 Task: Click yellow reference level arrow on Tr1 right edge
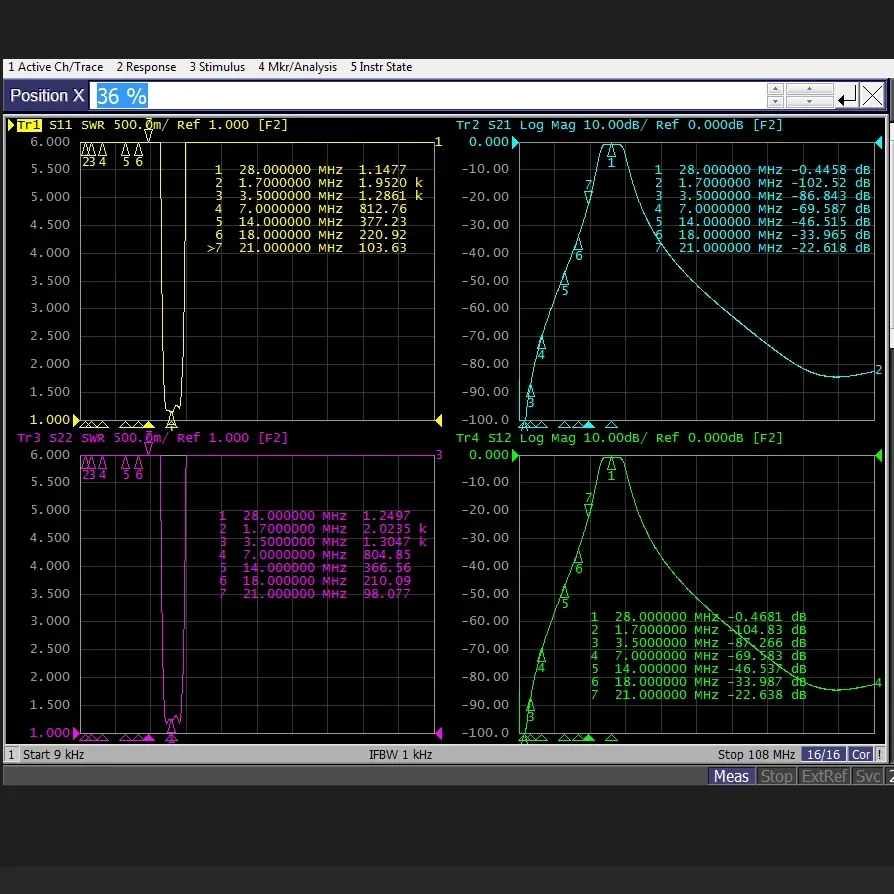point(438,419)
